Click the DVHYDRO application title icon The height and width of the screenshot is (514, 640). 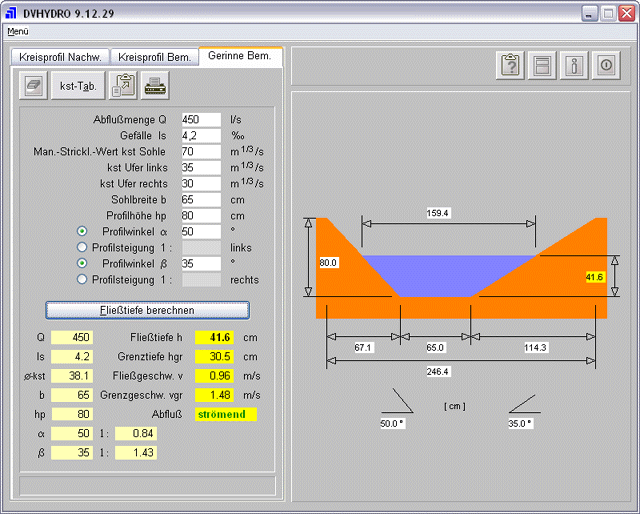coord(11,13)
